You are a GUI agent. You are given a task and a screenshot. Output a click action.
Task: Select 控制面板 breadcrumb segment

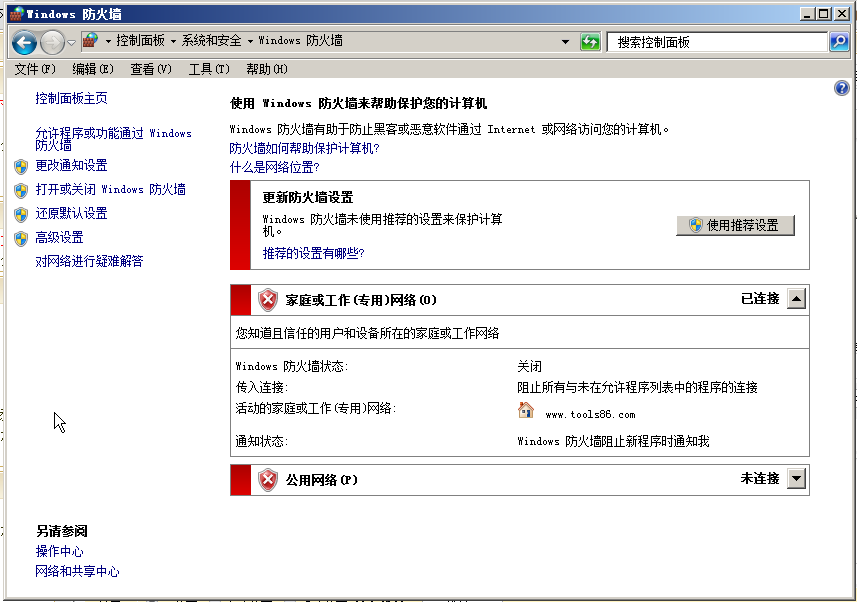[140, 40]
